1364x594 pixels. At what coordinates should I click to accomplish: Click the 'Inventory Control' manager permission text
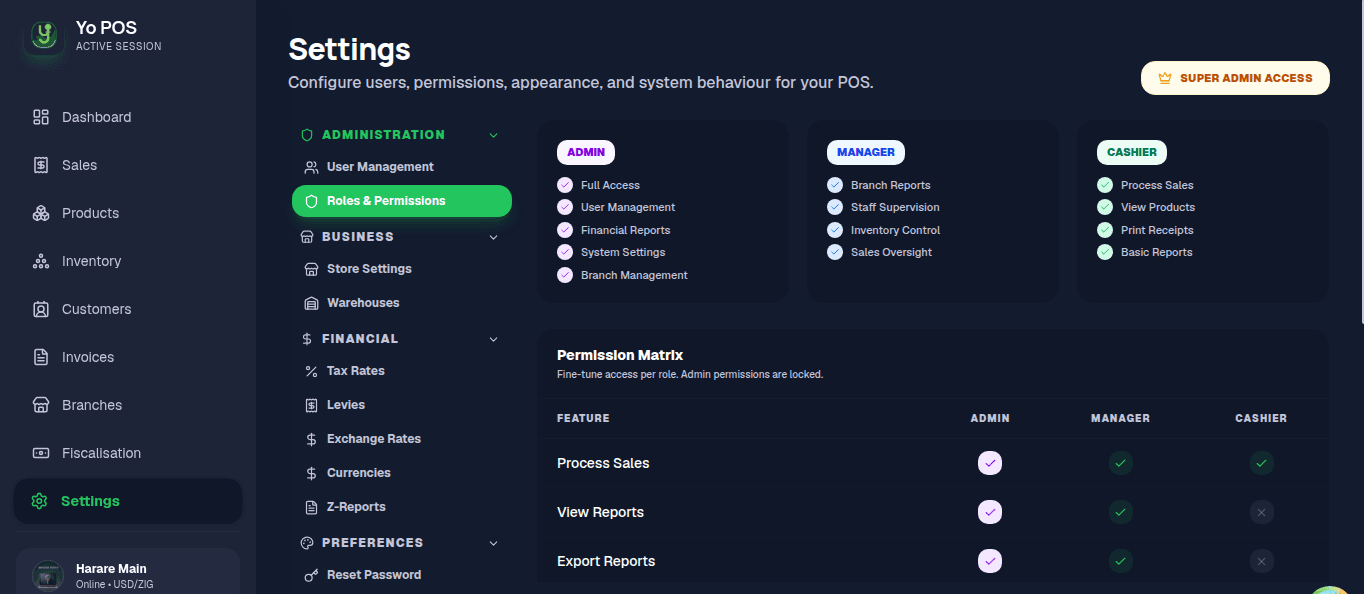895,230
